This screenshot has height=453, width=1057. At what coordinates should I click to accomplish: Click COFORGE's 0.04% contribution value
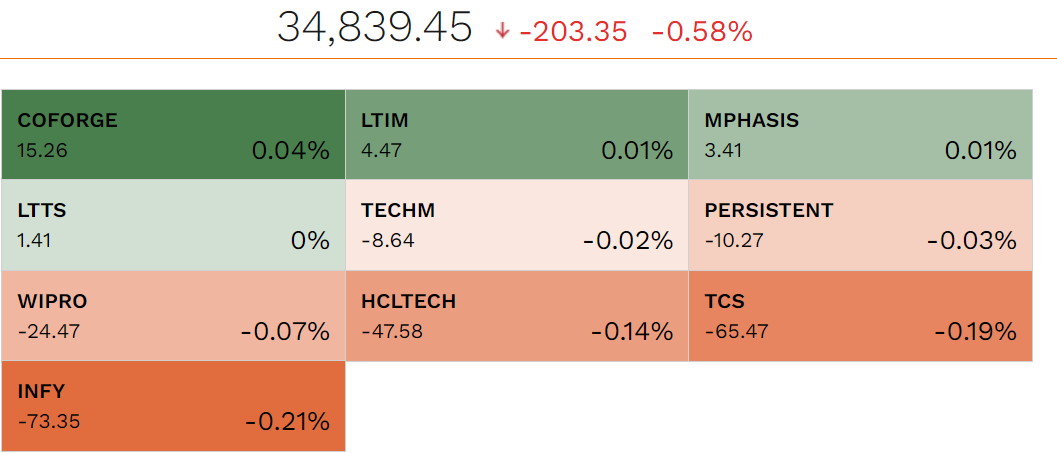click(x=291, y=150)
